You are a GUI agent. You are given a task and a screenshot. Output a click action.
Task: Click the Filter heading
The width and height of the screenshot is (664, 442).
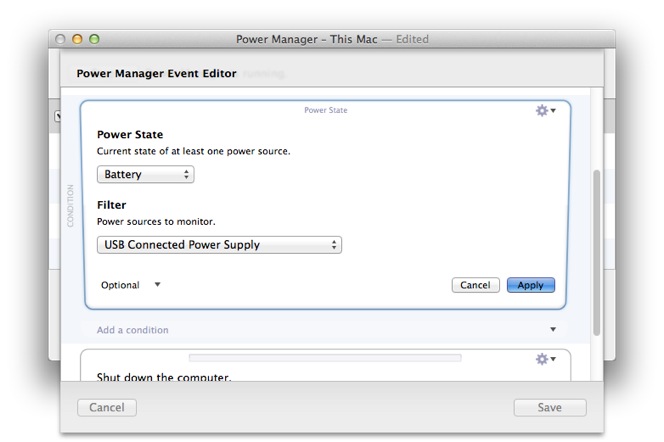(111, 205)
